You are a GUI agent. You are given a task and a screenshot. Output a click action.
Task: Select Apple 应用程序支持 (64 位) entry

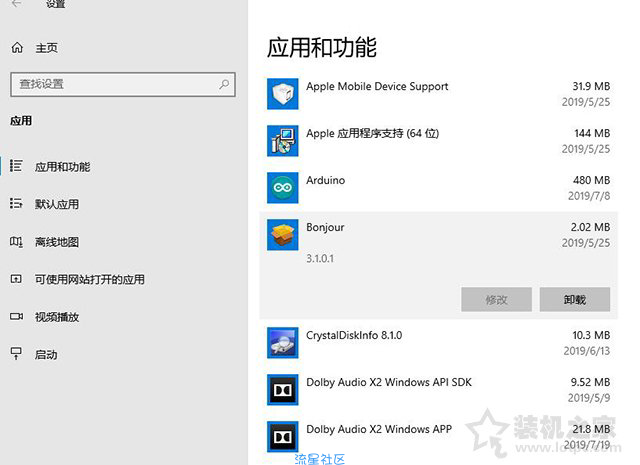[x=438, y=141]
